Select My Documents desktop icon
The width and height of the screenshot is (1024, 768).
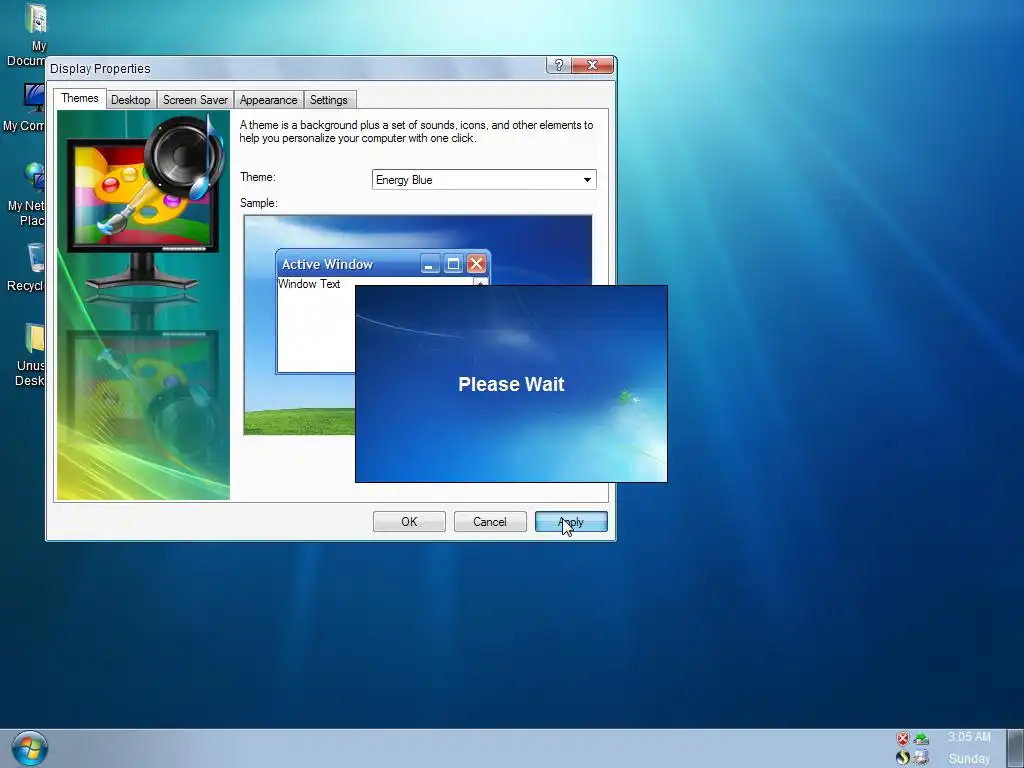tap(27, 35)
